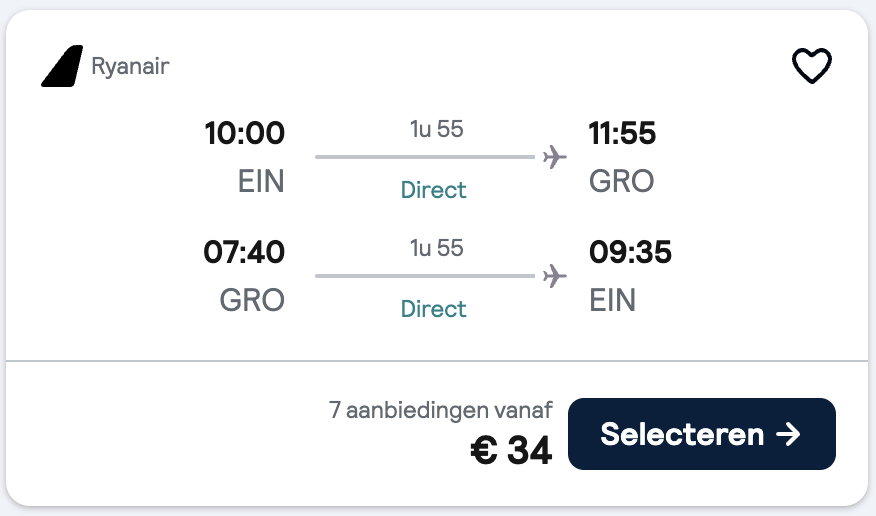
Task: Click the 11:55 arrival time
Action: pyautogui.click(x=622, y=133)
